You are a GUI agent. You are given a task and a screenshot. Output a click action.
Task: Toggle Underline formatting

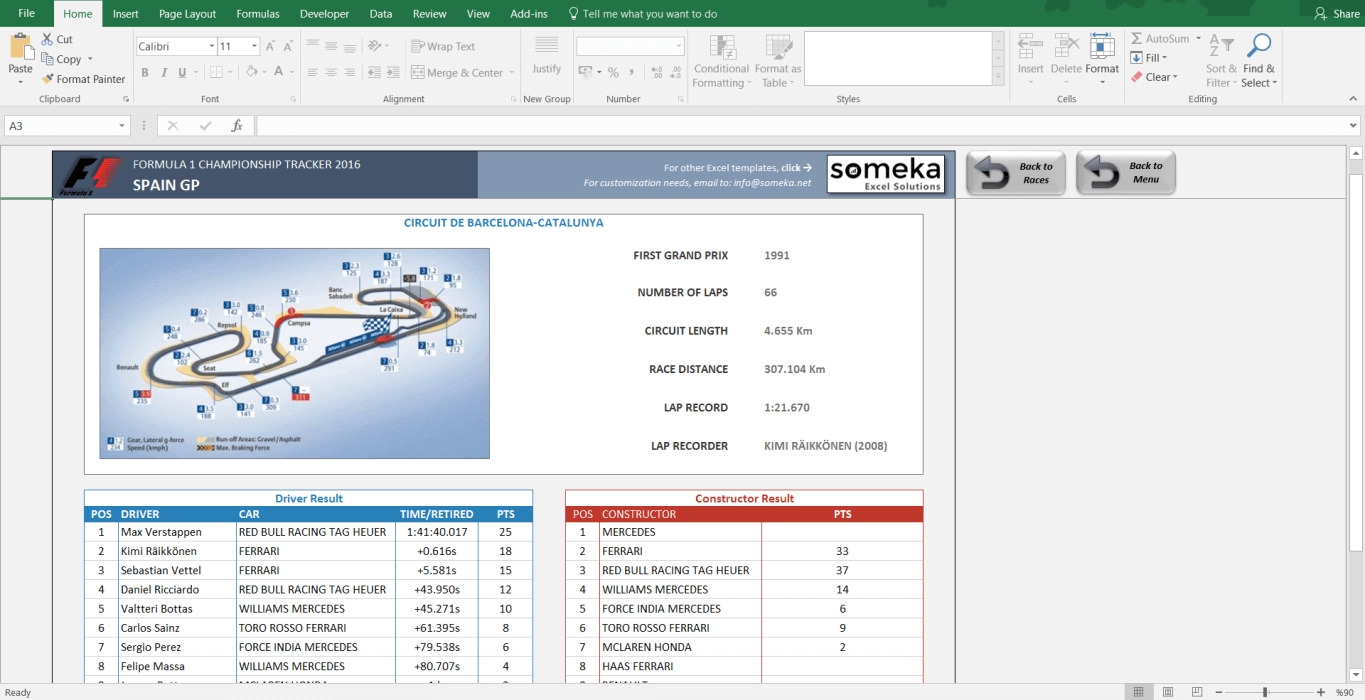(x=182, y=72)
